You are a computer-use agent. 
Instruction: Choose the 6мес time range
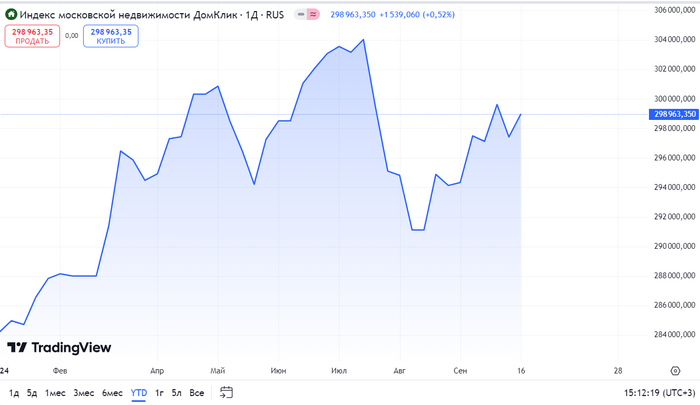click(x=112, y=393)
